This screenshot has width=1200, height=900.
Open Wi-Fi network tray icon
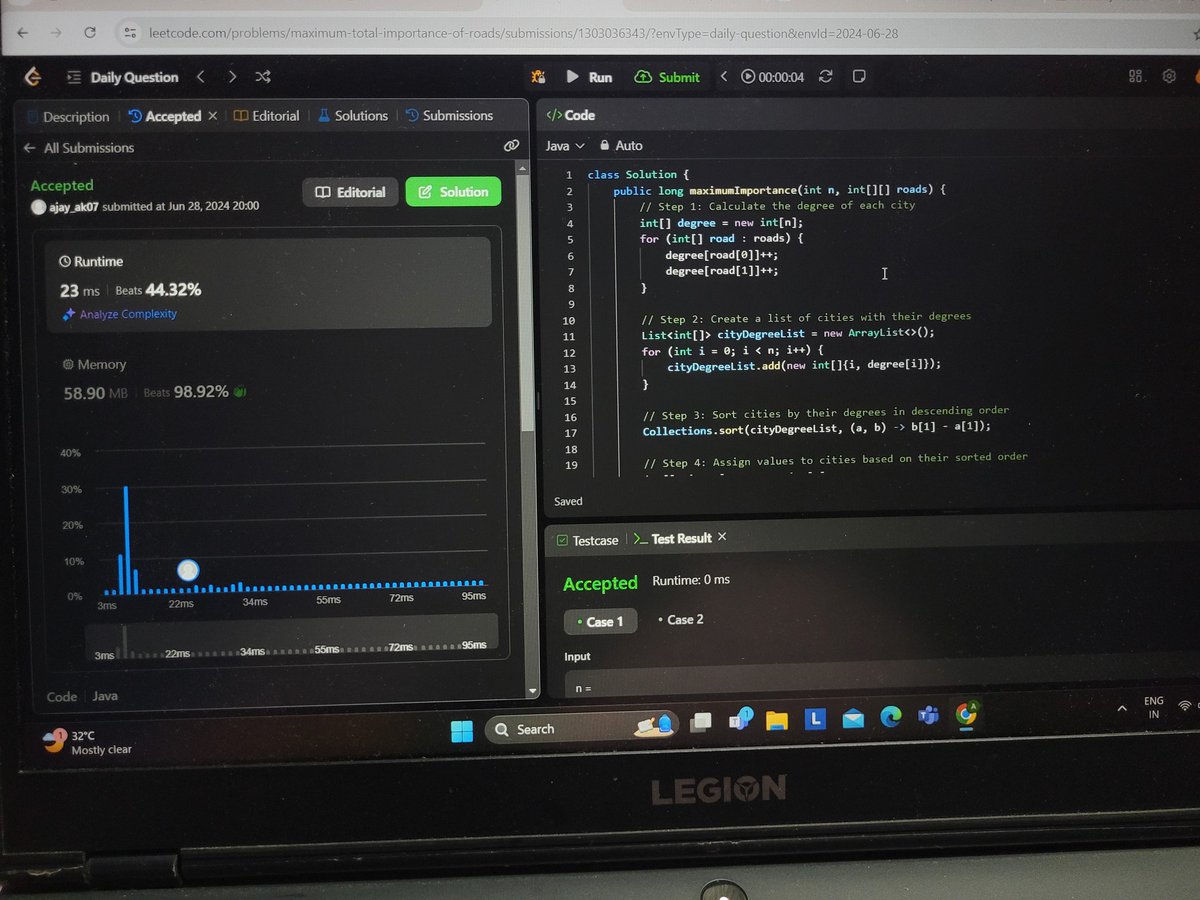pos(1185,705)
